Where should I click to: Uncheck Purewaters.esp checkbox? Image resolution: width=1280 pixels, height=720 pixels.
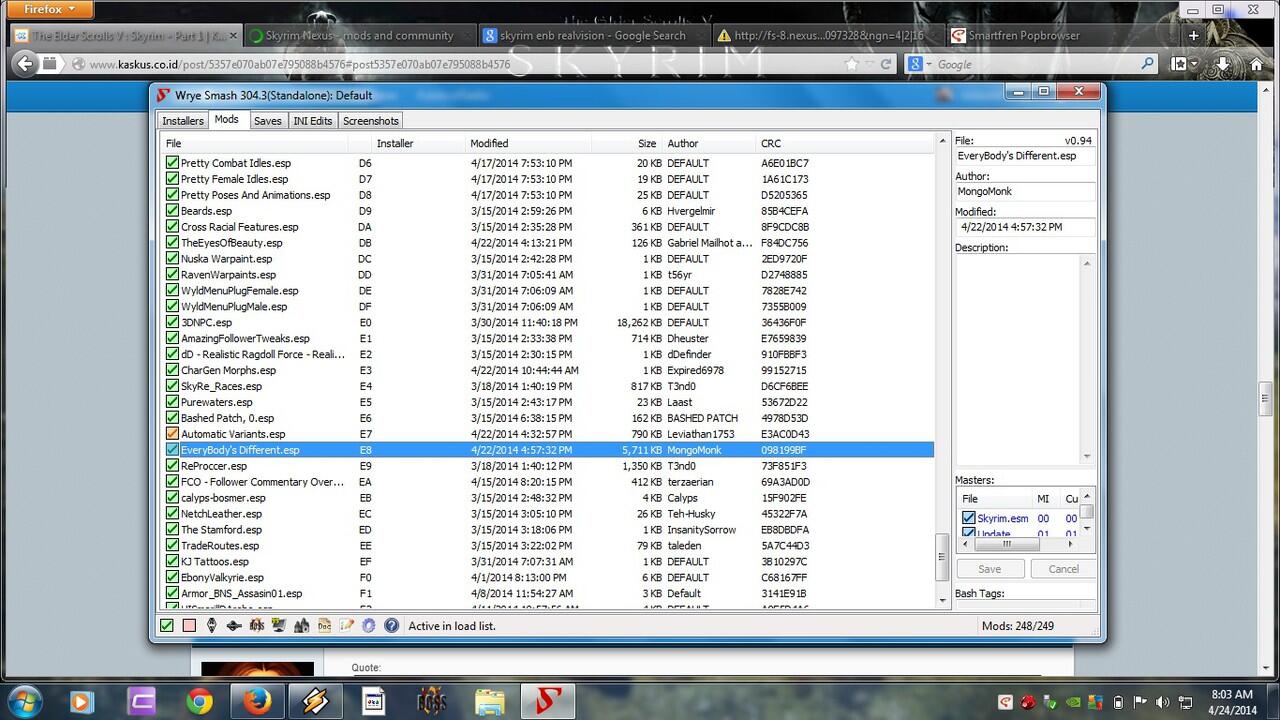tap(172, 402)
